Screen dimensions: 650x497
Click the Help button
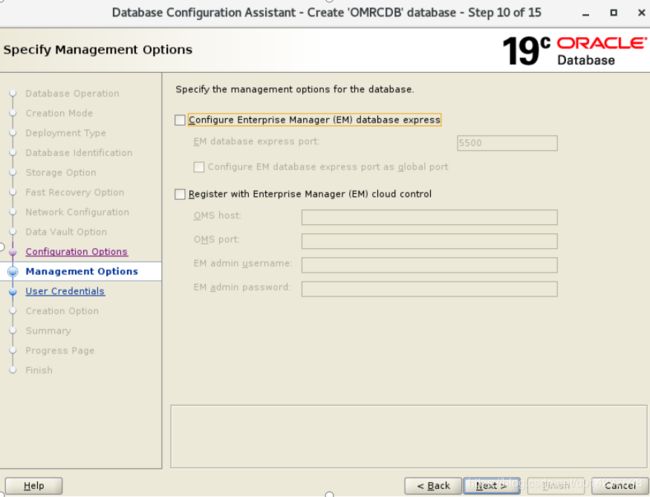34,486
